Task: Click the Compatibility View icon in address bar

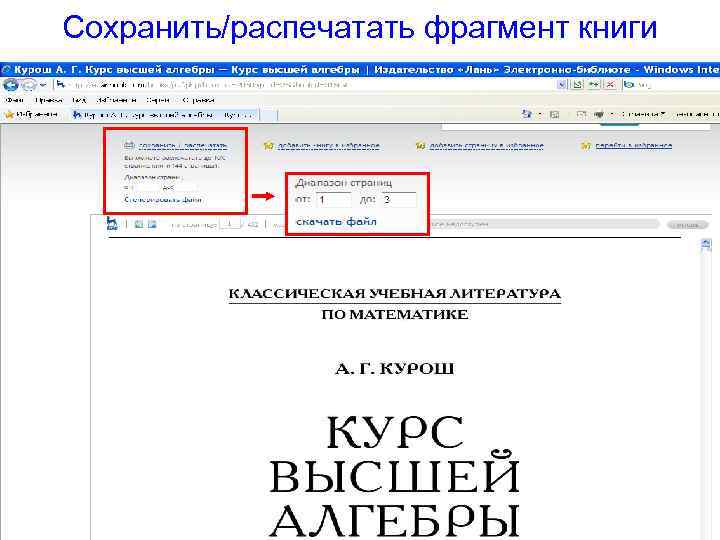Action: [577, 85]
